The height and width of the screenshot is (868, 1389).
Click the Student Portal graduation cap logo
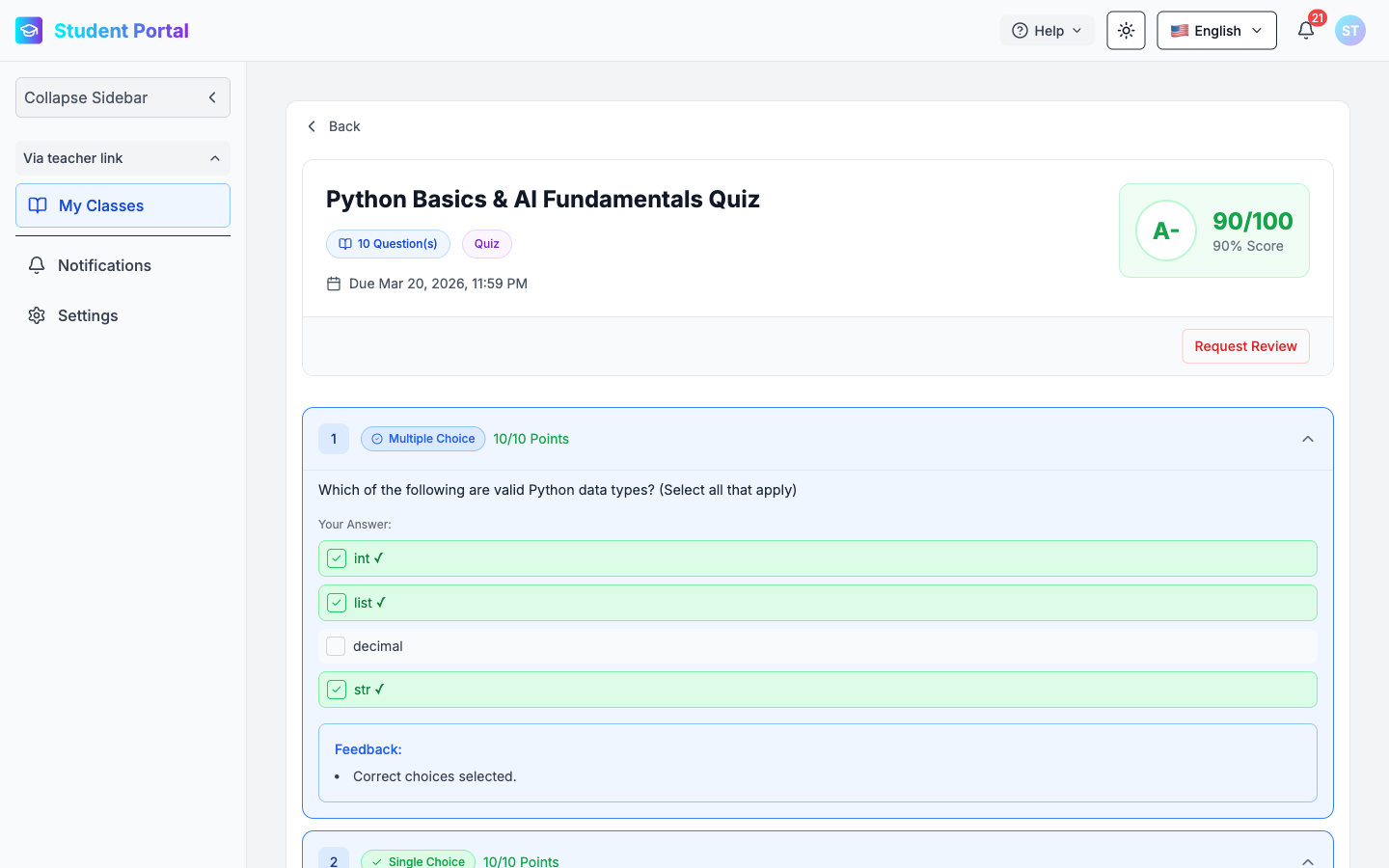click(x=29, y=31)
